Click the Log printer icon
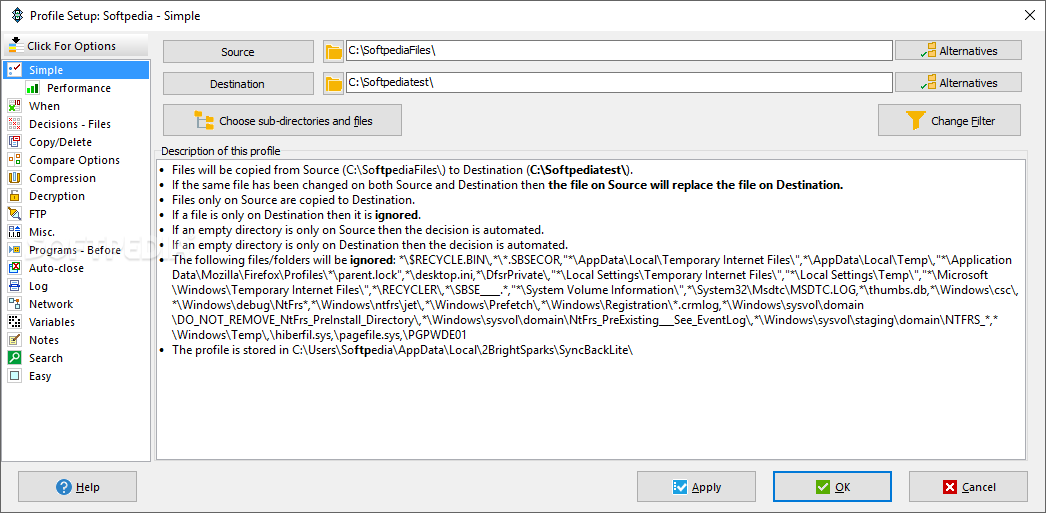The height and width of the screenshot is (513, 1046). tap(14, 286)
